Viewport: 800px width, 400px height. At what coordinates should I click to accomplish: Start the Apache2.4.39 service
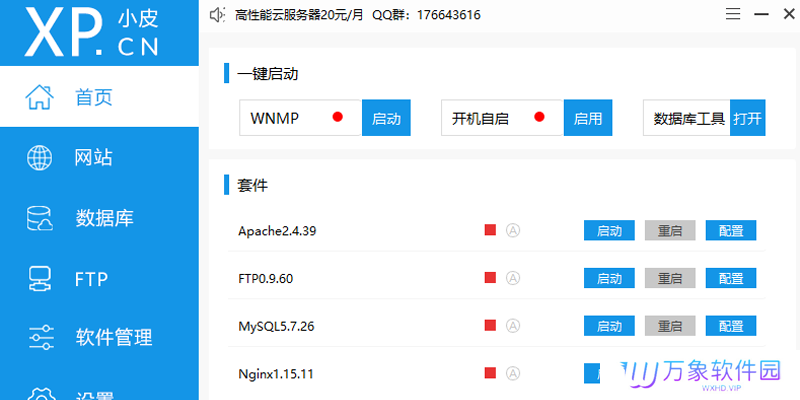pyautogui.click(x=609, y=231)
